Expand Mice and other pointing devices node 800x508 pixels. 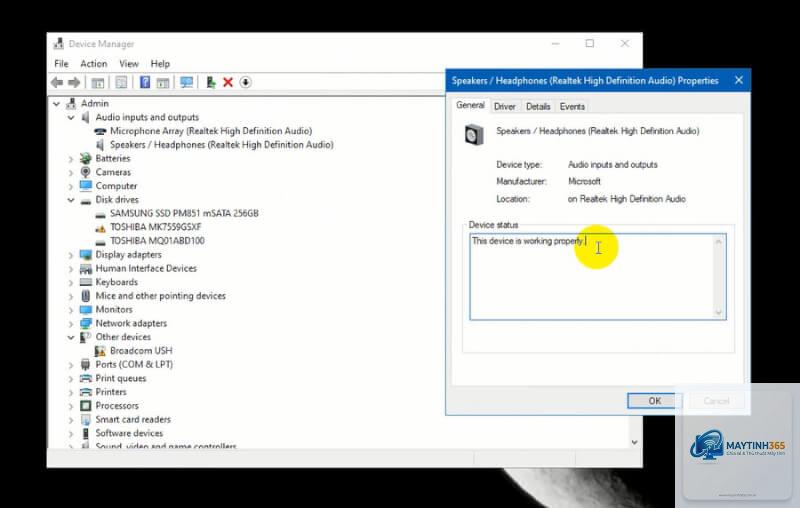[x=71, y=296]
